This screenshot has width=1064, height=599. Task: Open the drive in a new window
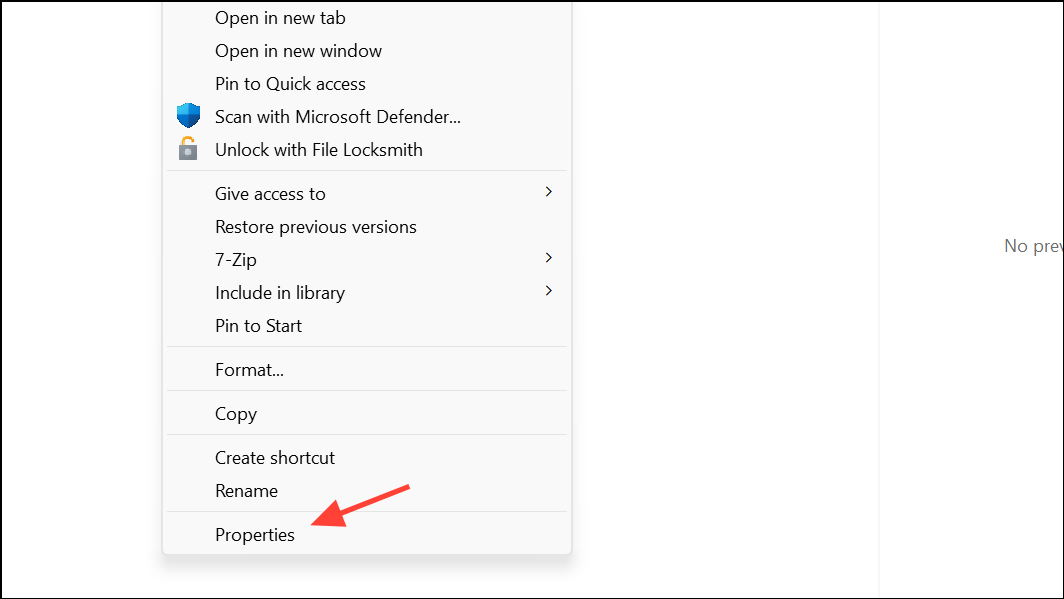click(x=297, y=50)
